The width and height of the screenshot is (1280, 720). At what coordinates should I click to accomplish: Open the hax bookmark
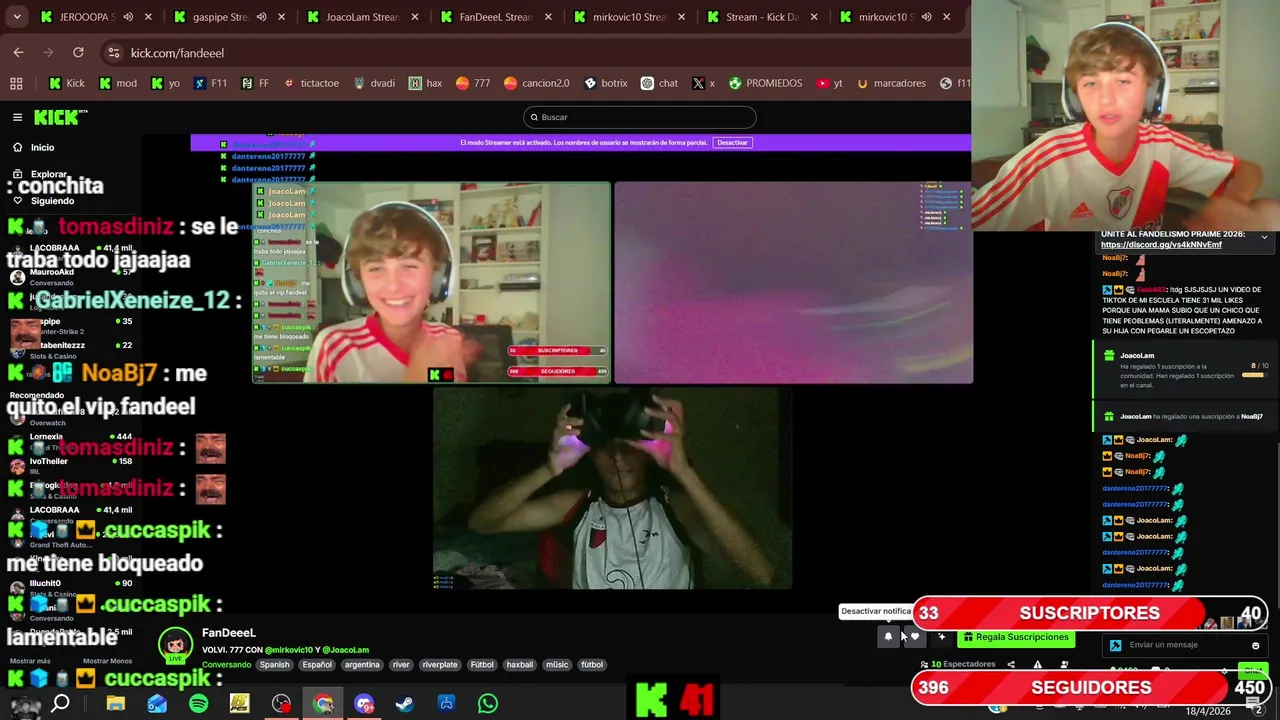click(425, 83)
